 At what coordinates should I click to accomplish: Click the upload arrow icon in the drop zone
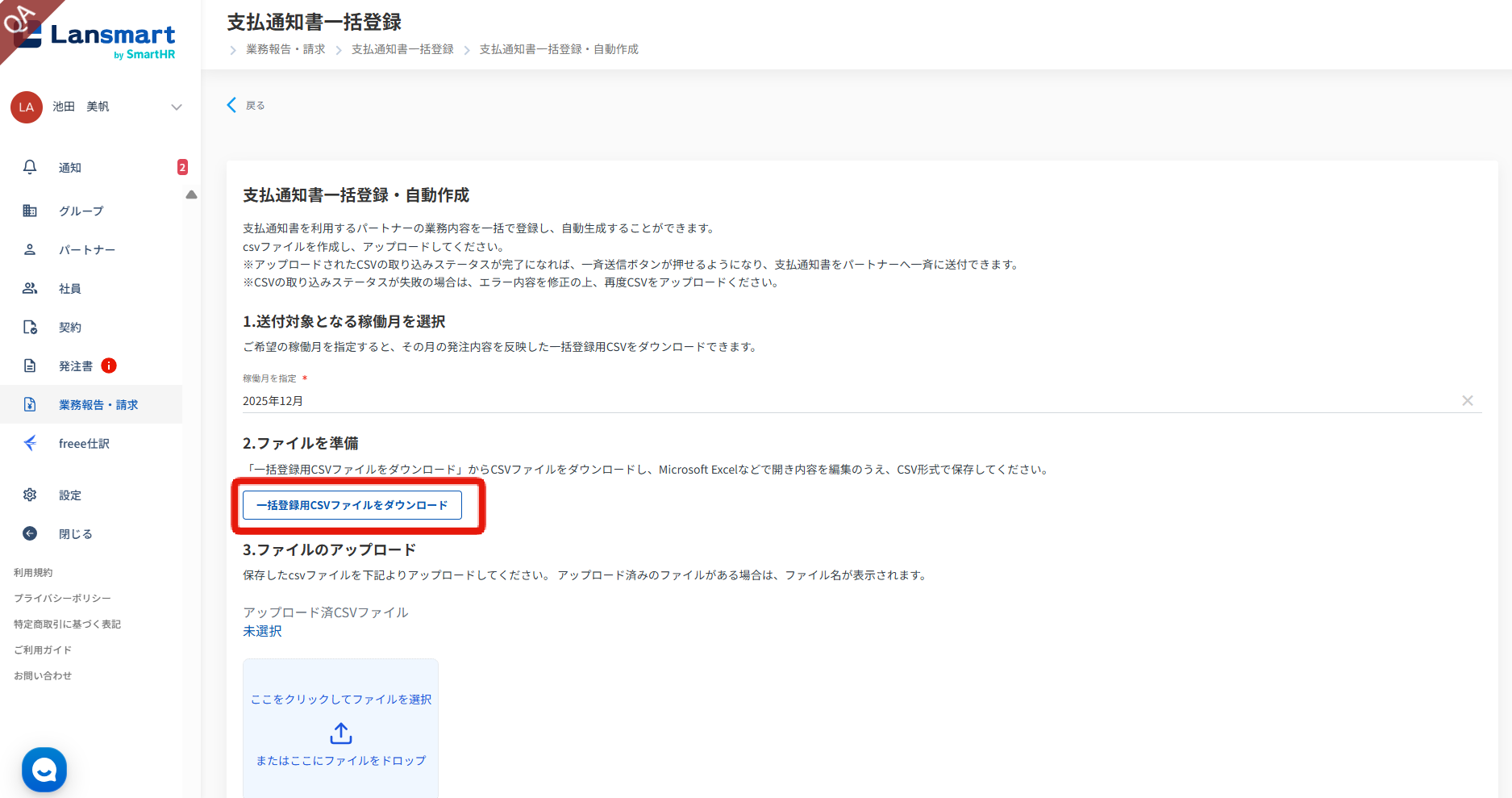341,733
